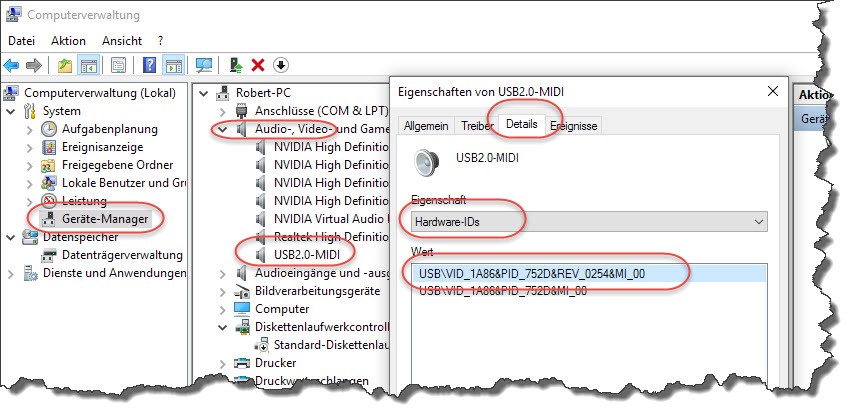Select Computerverwaltung (Lokal) root node
This screenshot has height=420, width=859.
pyautogui.click(x=100, y=93)
